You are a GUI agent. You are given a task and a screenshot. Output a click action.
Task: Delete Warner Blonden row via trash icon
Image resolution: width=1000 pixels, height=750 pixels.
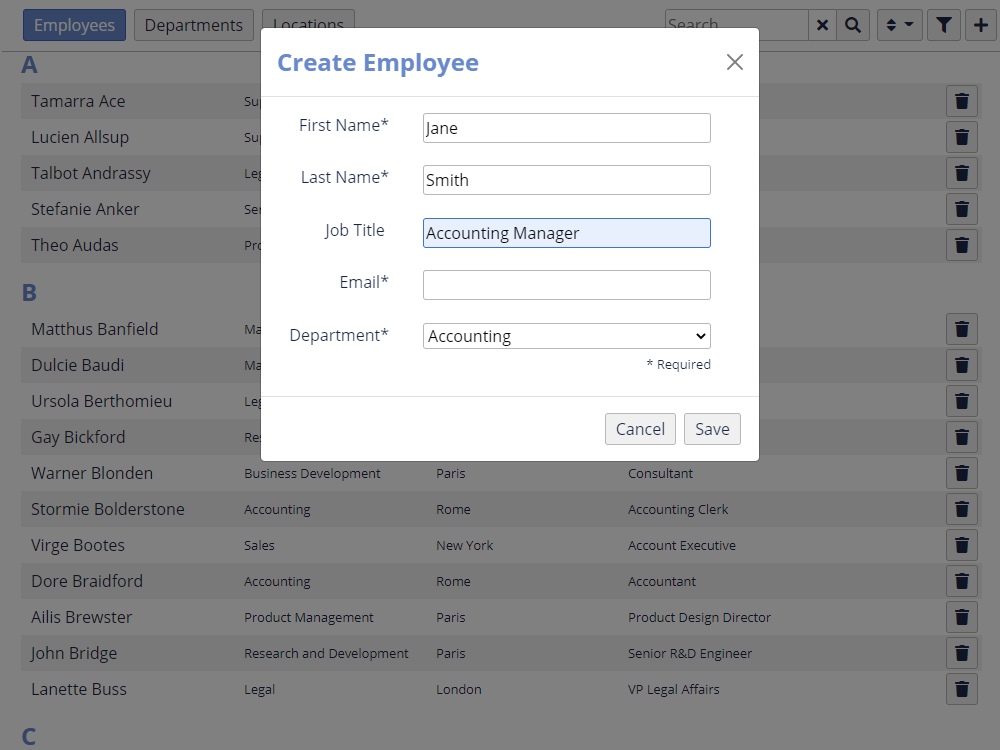(961, 473)
